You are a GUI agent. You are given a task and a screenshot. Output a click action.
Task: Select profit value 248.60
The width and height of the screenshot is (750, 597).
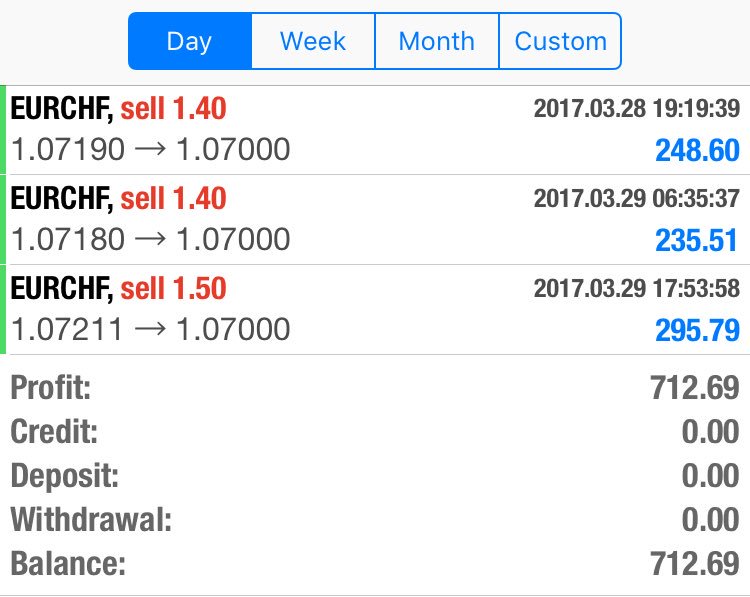(697, 150)
